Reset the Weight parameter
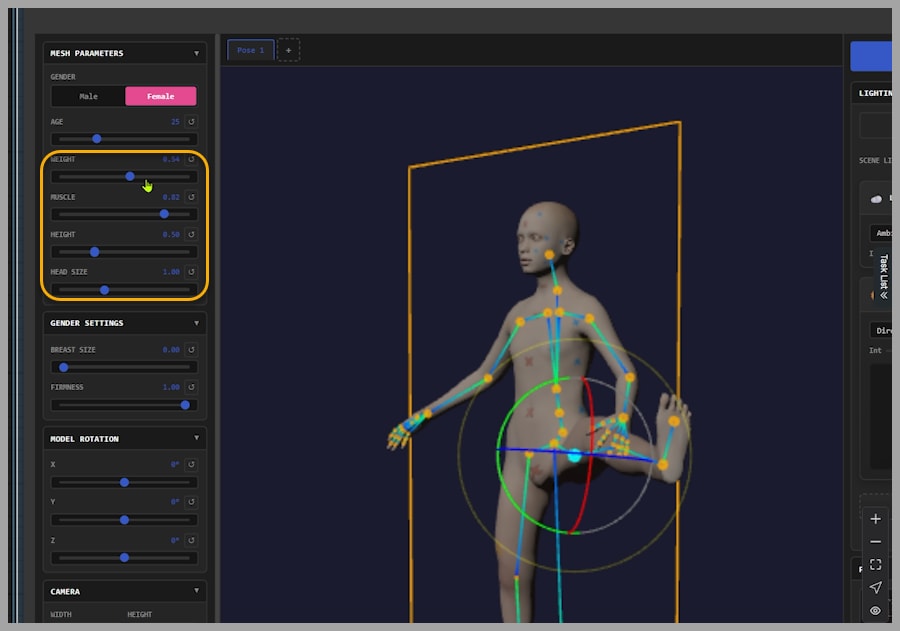 (191, 159)
